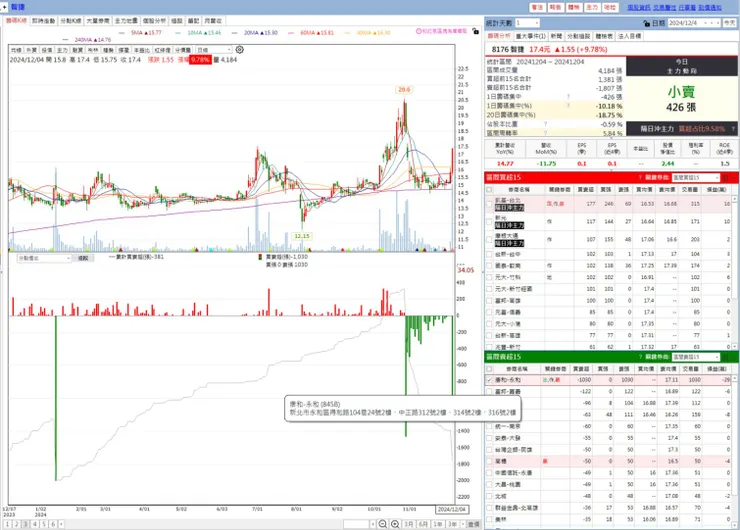Click help icon beside 隔日沖主力 買超佔比

[733, 128]
